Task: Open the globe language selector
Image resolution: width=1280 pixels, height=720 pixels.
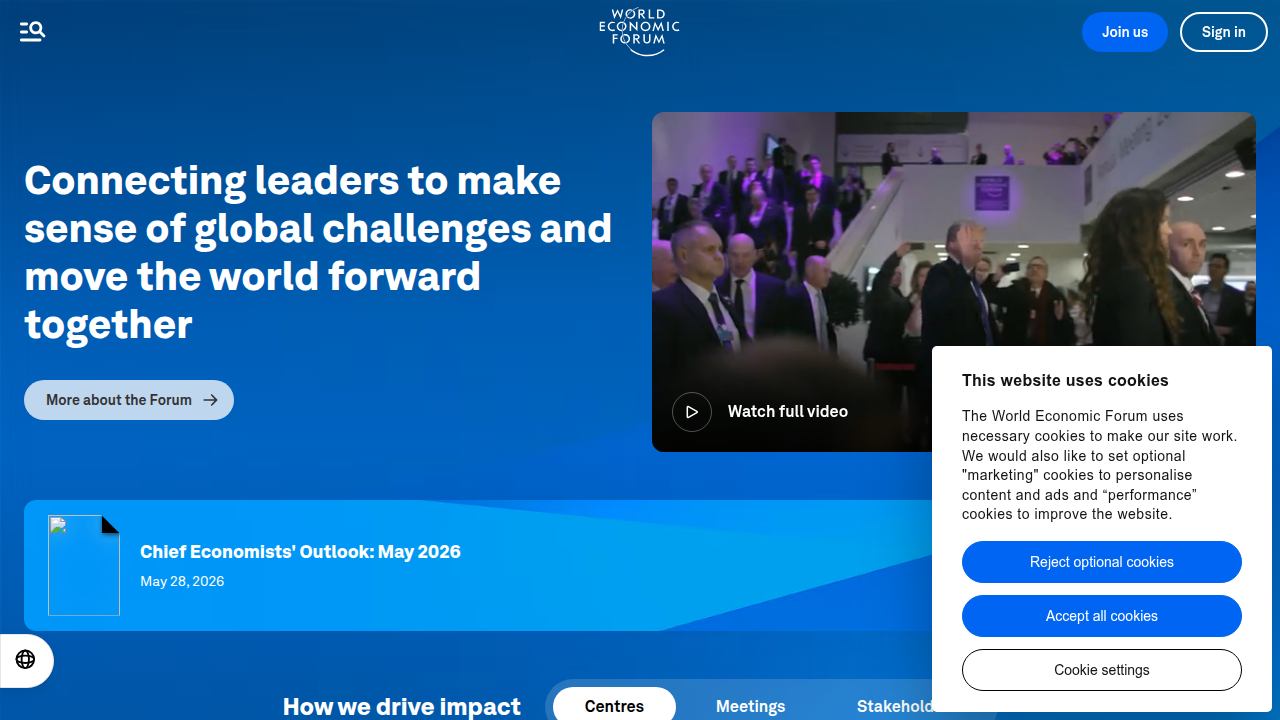Action: click(26, 660)
